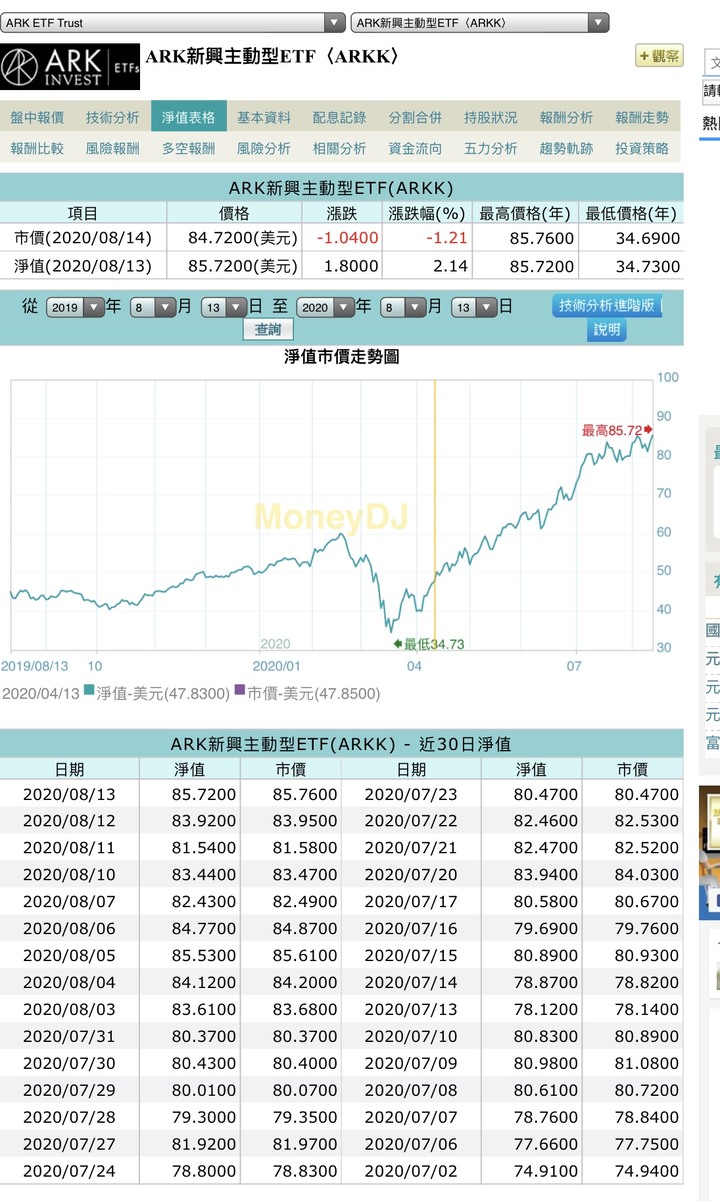
Task: Open the 風險分析 tab
Action: [x=264, y=148]
